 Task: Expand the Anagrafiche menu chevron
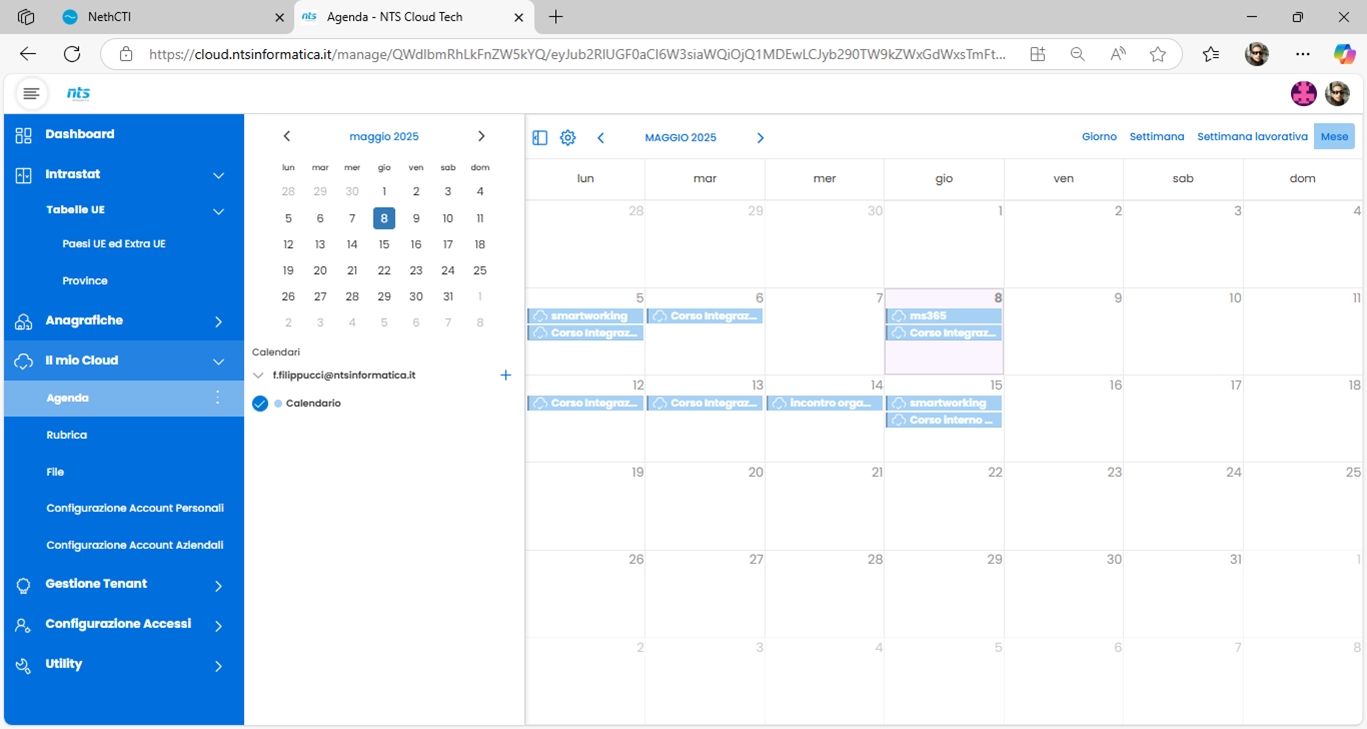tap(219, 322)
